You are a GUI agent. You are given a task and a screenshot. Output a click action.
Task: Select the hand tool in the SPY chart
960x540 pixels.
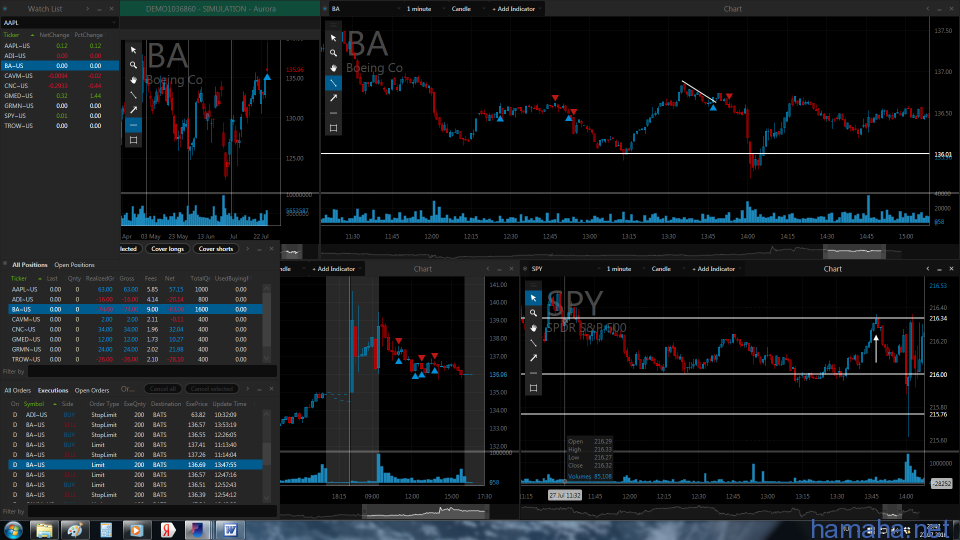[533, 328]
